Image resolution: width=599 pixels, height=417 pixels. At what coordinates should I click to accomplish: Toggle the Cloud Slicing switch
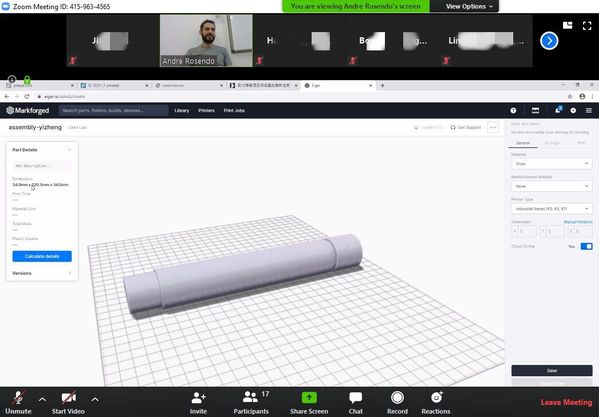point(586,246)
